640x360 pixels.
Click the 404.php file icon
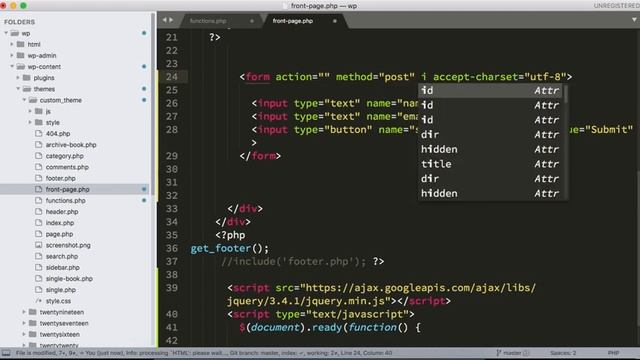39,133
